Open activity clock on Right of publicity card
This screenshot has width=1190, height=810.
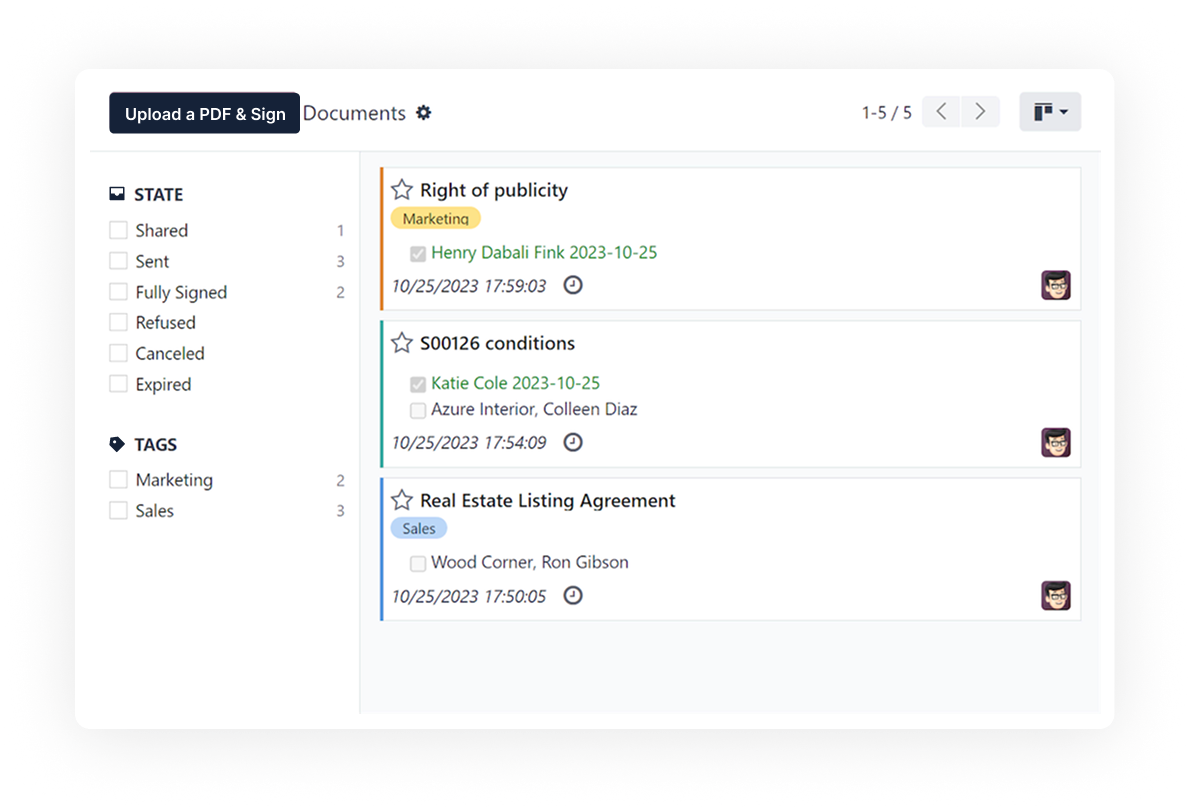[573, 285]
